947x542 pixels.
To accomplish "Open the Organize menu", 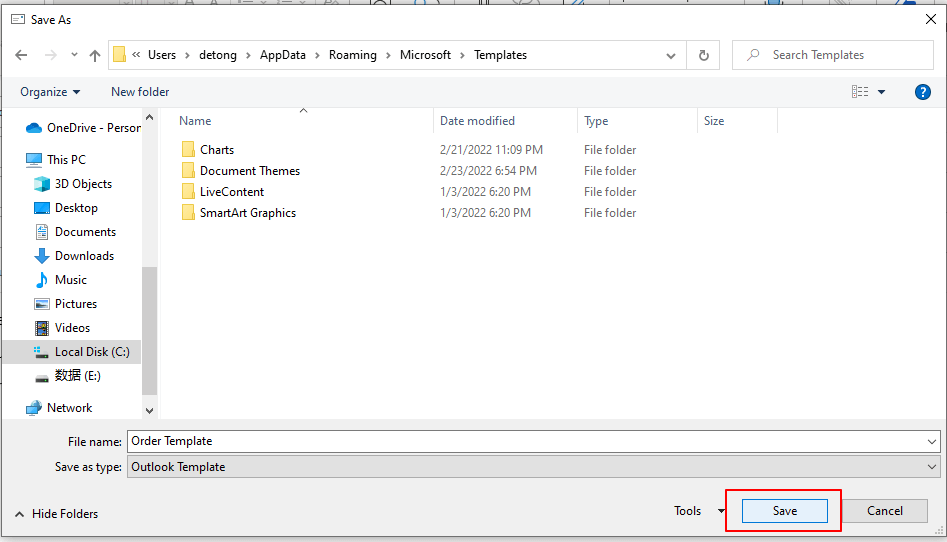I will click(x=50, y=92).
